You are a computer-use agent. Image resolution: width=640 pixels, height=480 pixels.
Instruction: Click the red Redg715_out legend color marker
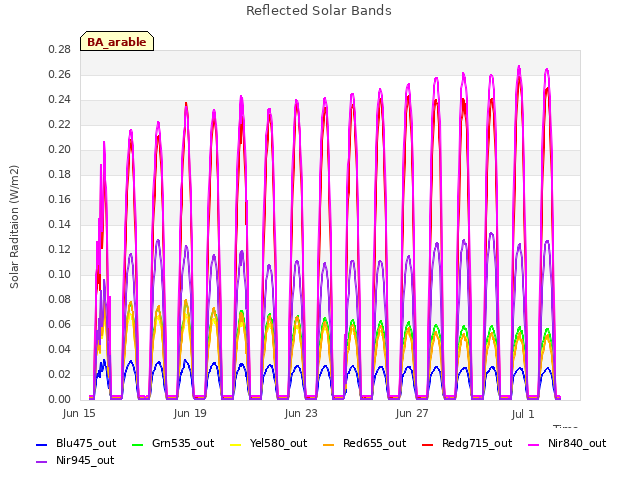tap(428, 444)
